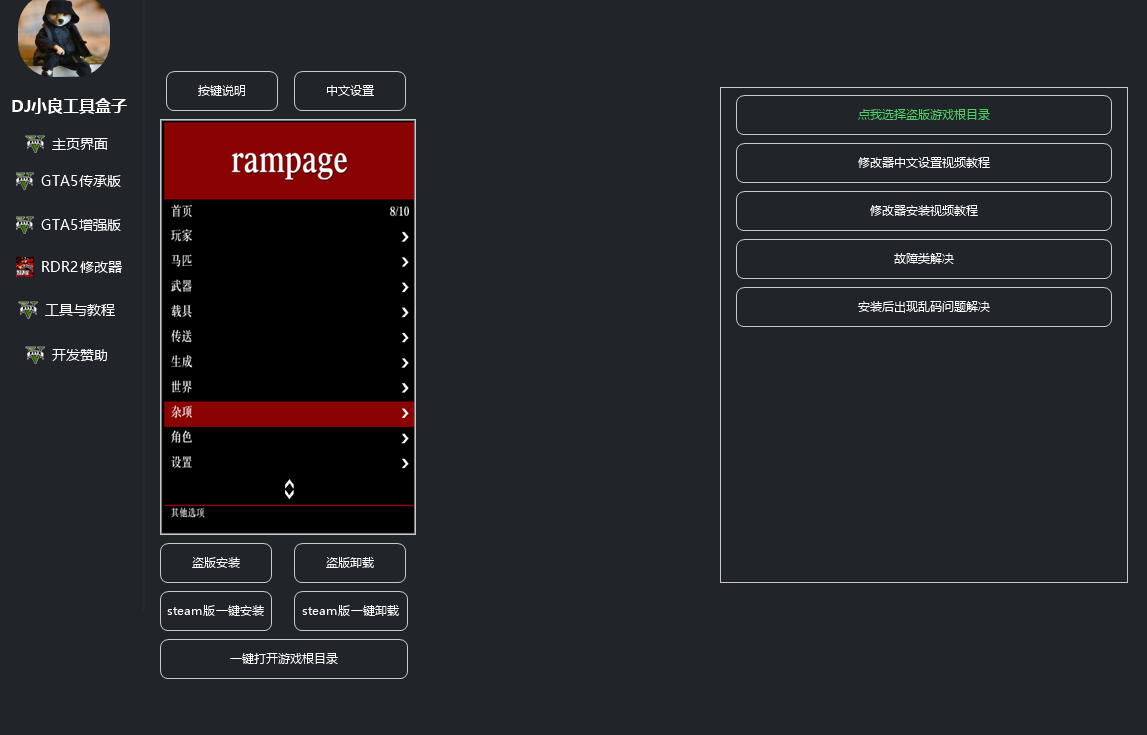The image size is (1147, 735).
Task: Open the 故障类解决 help
Action: pos(924,259)
